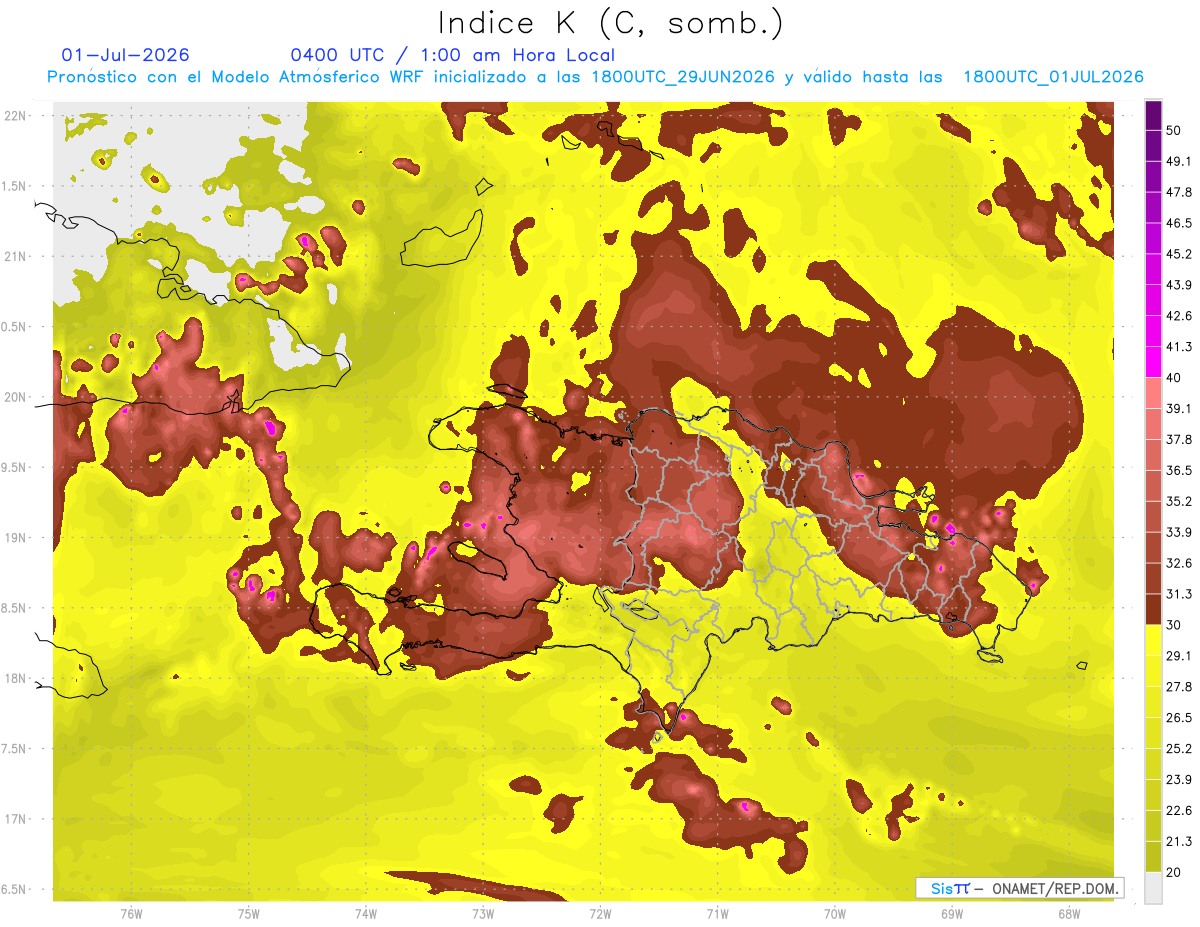Click the '73W' longitude label
Screen dimensions: 1200x927
point(484,913)
